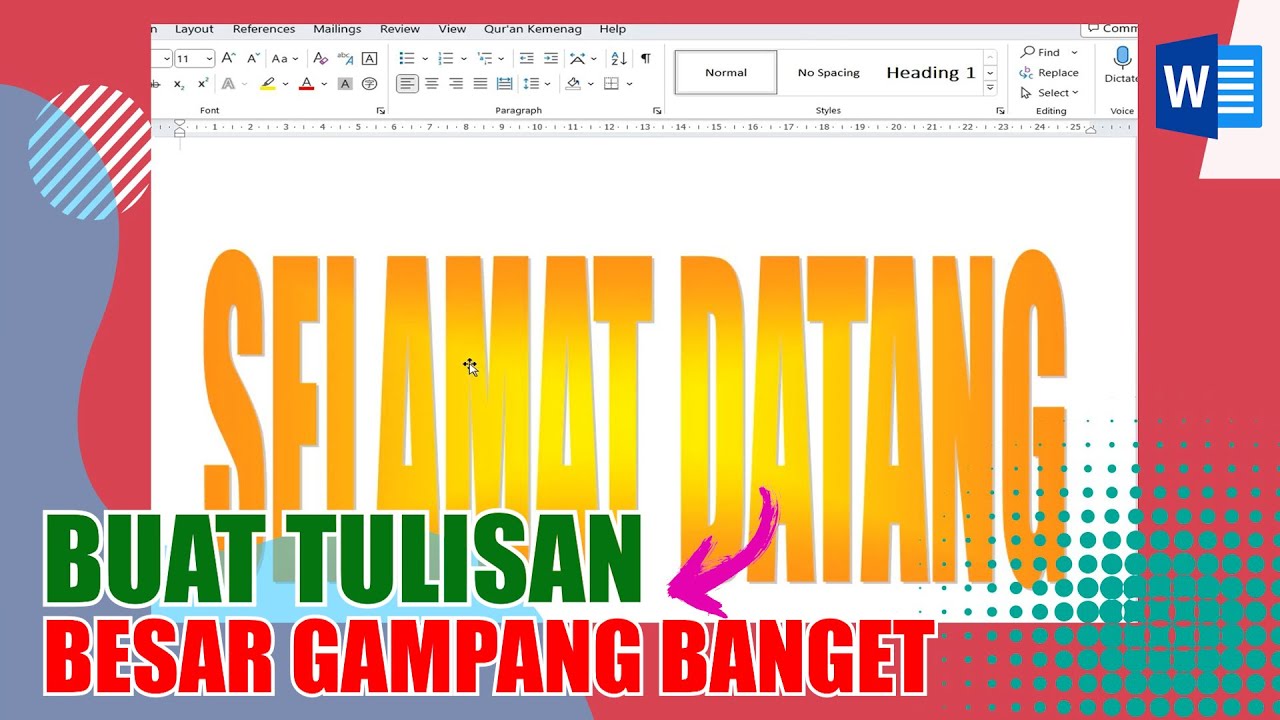The width and height of the screenshot is (1280, 720).
Task: Toggle character shading
Action: point(345,84)
